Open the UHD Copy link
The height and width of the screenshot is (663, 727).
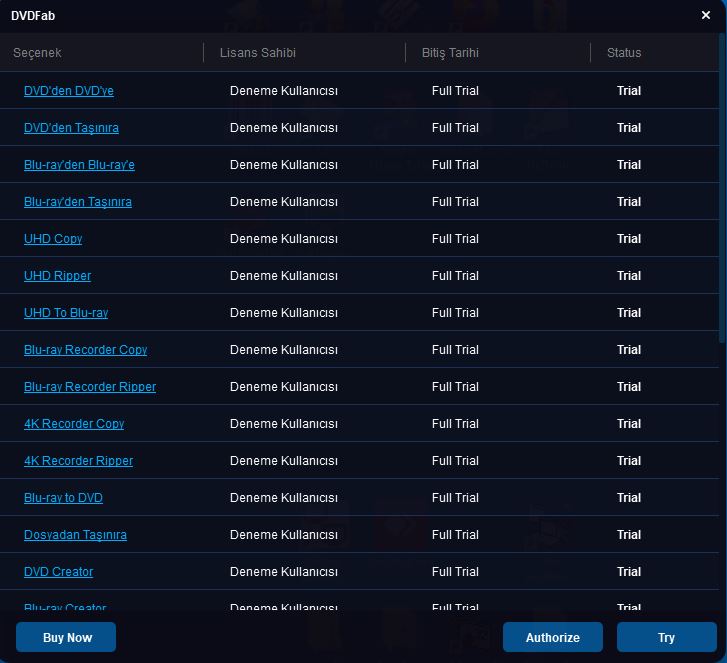click(x=53, y=239)
